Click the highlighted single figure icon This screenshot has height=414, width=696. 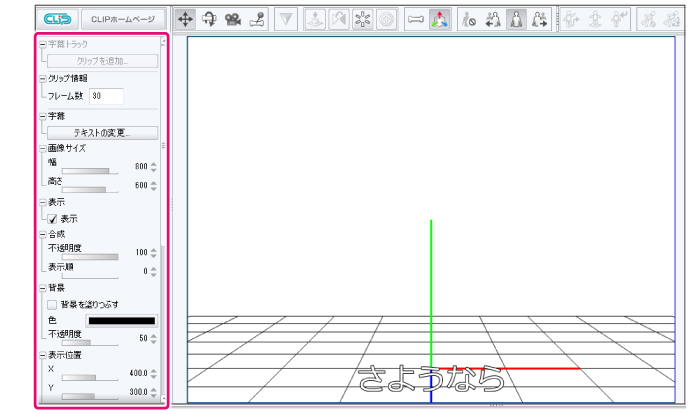(x=516, y=19)
